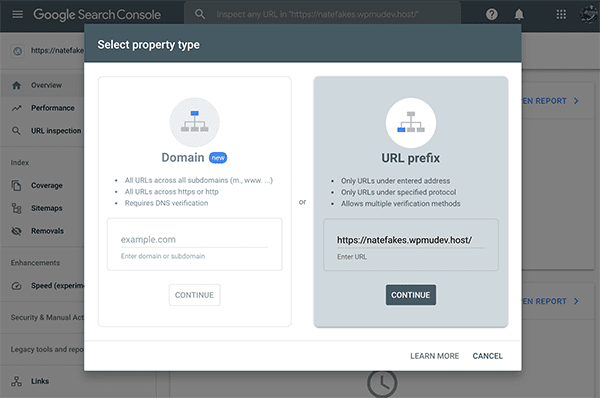The height and width of the screenshot is (398, 600).
Task: Open the notifications bell
Action: tap(519, 15)
